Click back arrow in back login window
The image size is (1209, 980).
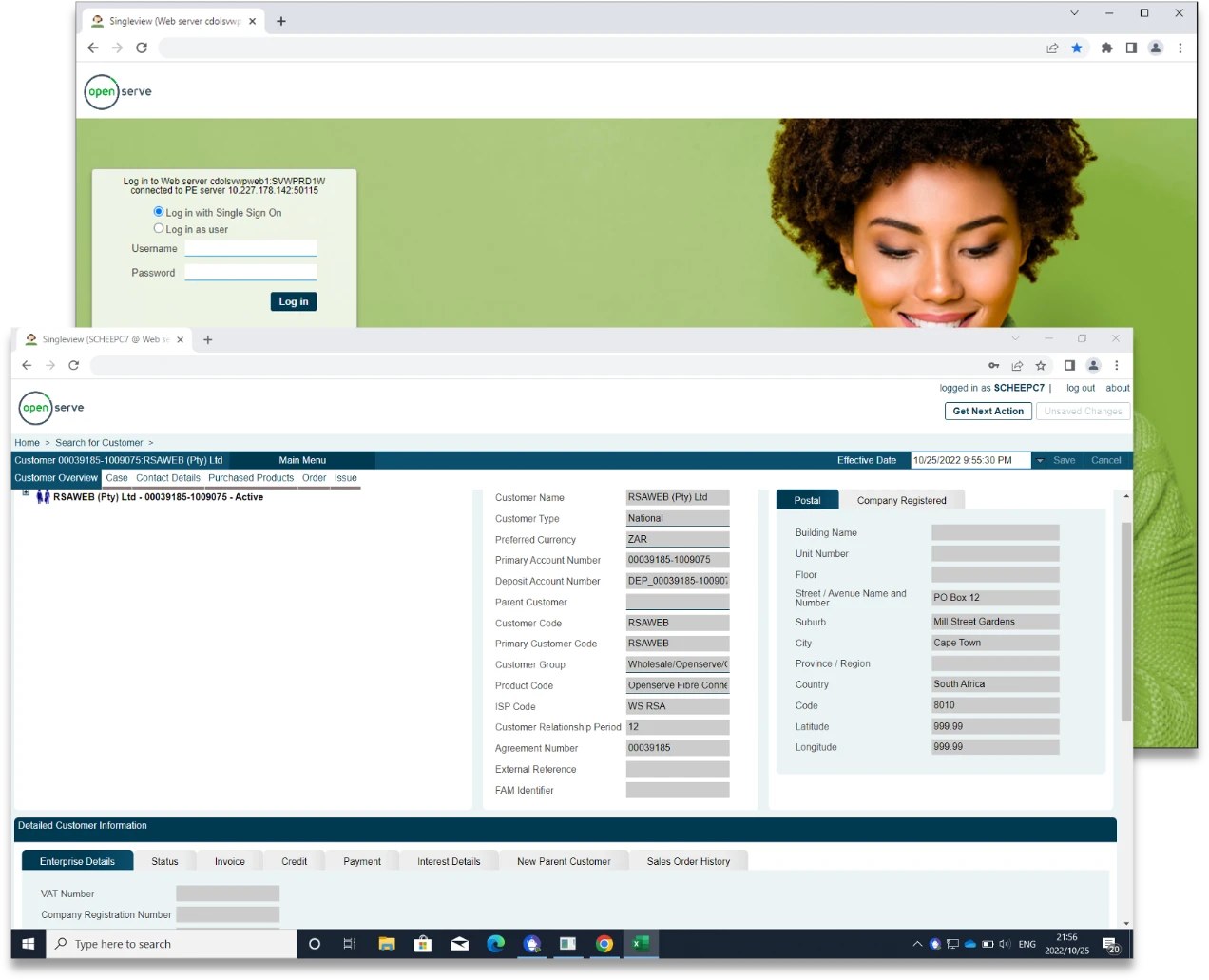[x=93, y=48]
